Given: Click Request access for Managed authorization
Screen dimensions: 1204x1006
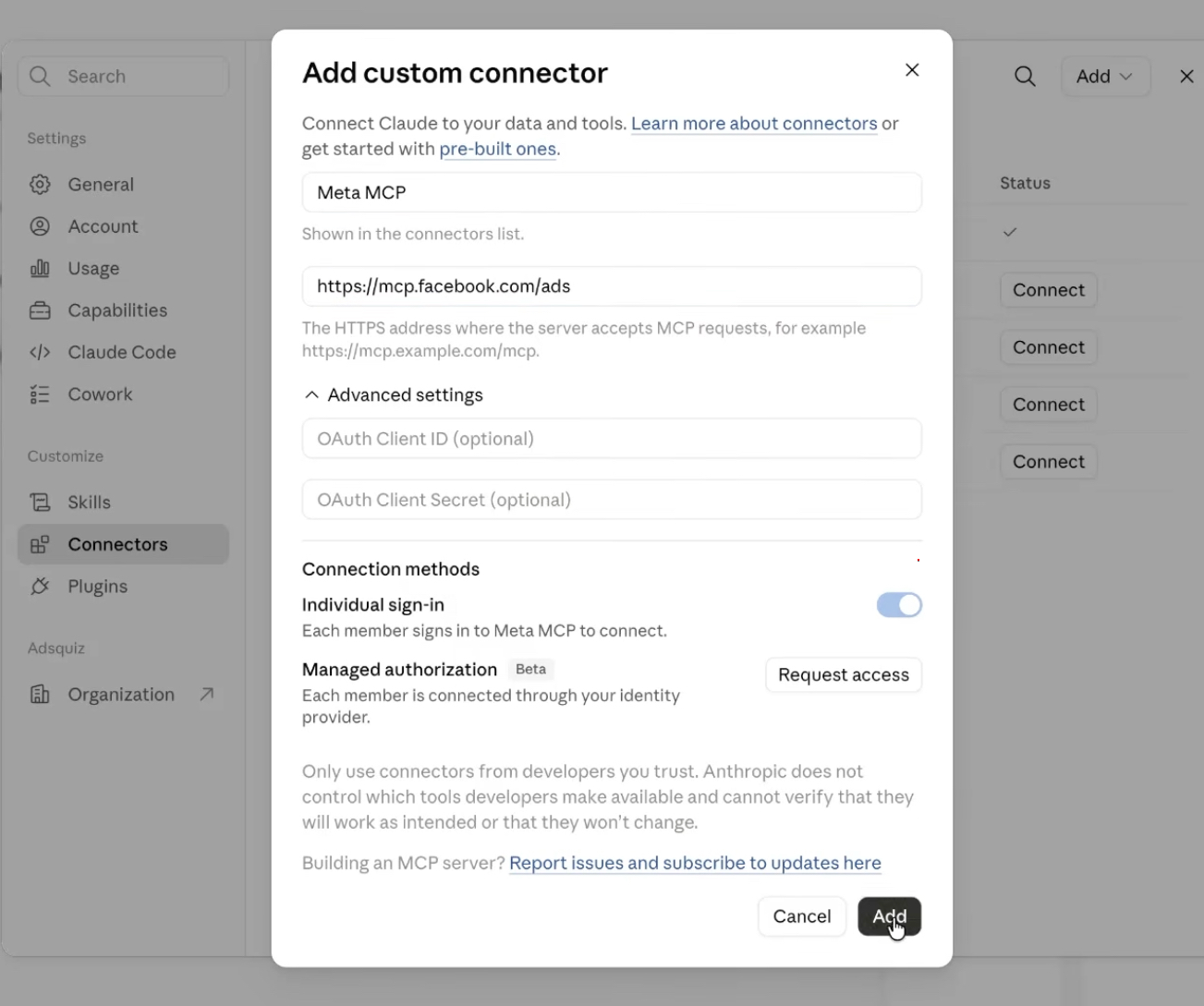Looking at the screenshot, I should tap(844, 675).
